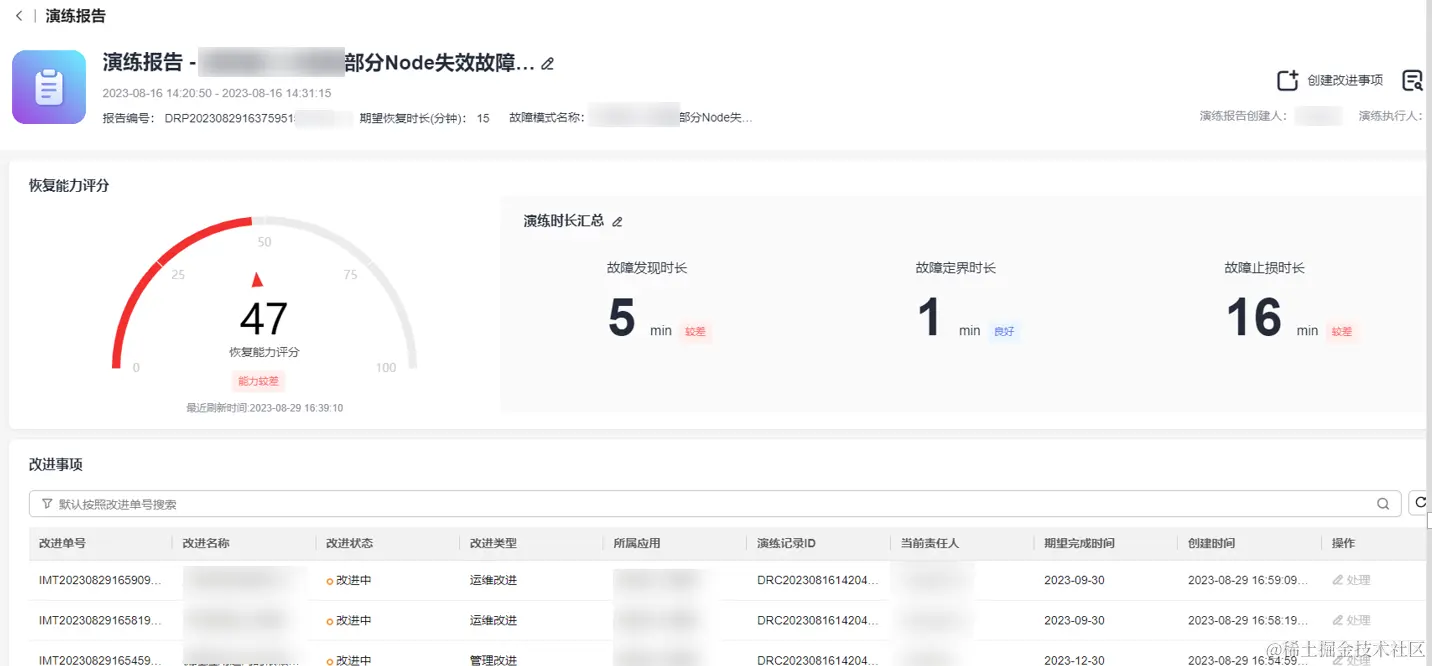Click the 当前责任人 column header
Screen dimensions: 1432x666
930,543
